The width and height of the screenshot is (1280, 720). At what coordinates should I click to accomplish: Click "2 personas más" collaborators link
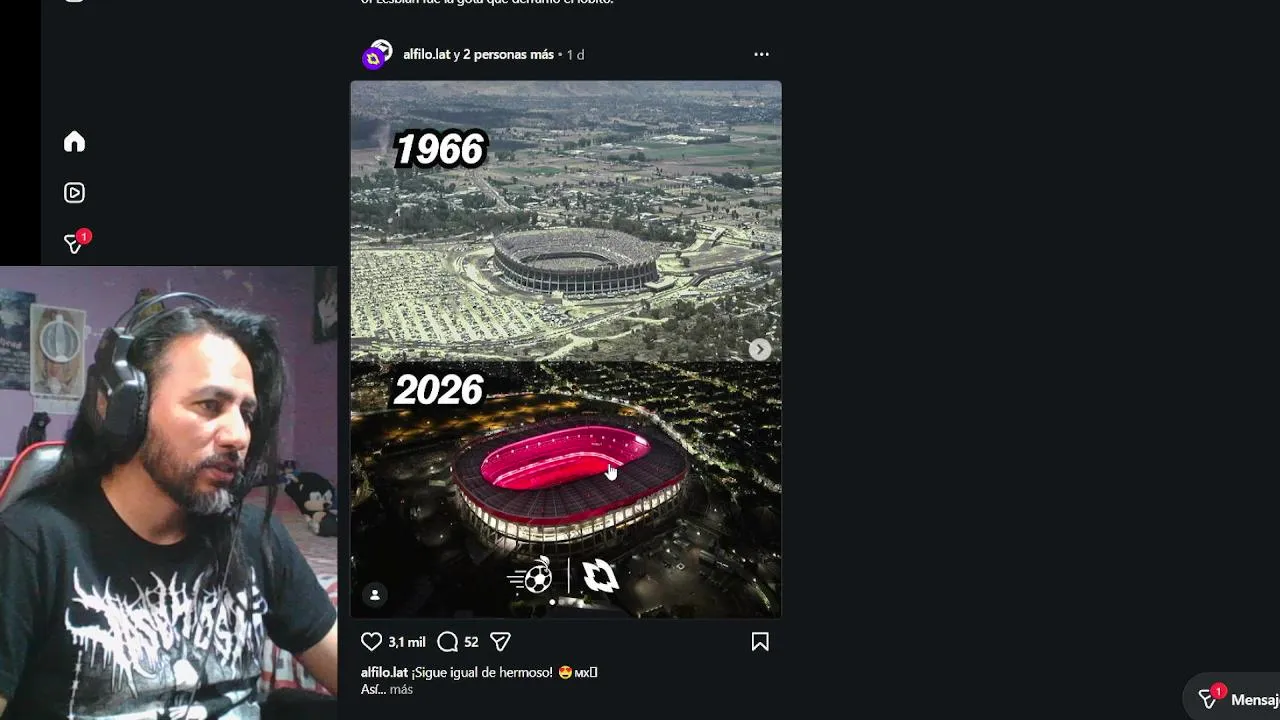[508, 55]
